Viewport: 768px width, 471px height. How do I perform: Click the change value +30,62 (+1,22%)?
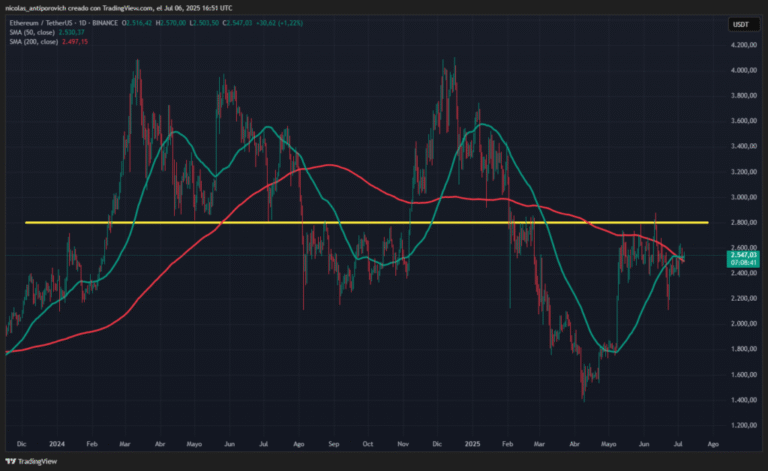[279, 23]
